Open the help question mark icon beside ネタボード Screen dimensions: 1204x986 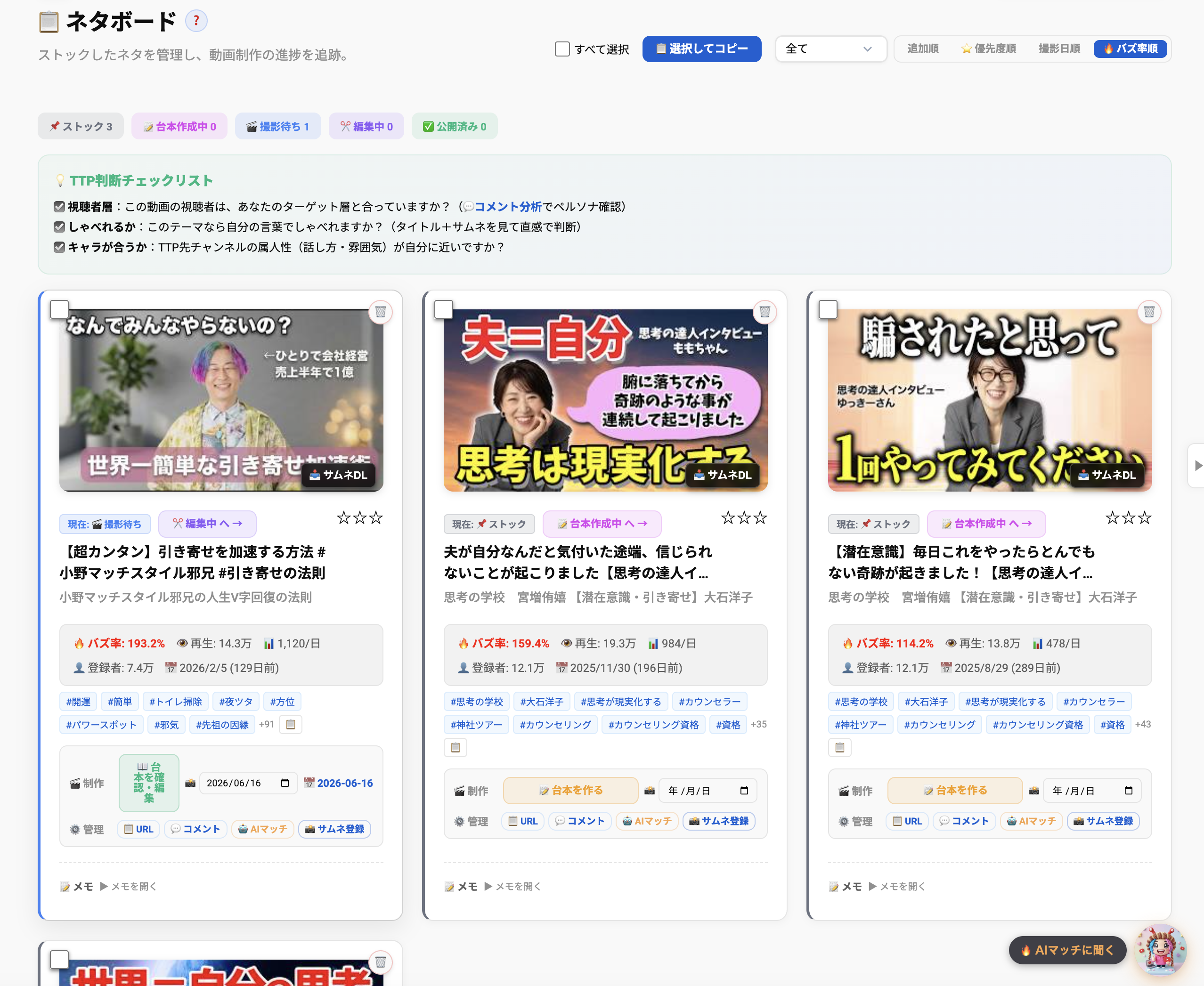[x=196, y=21]
